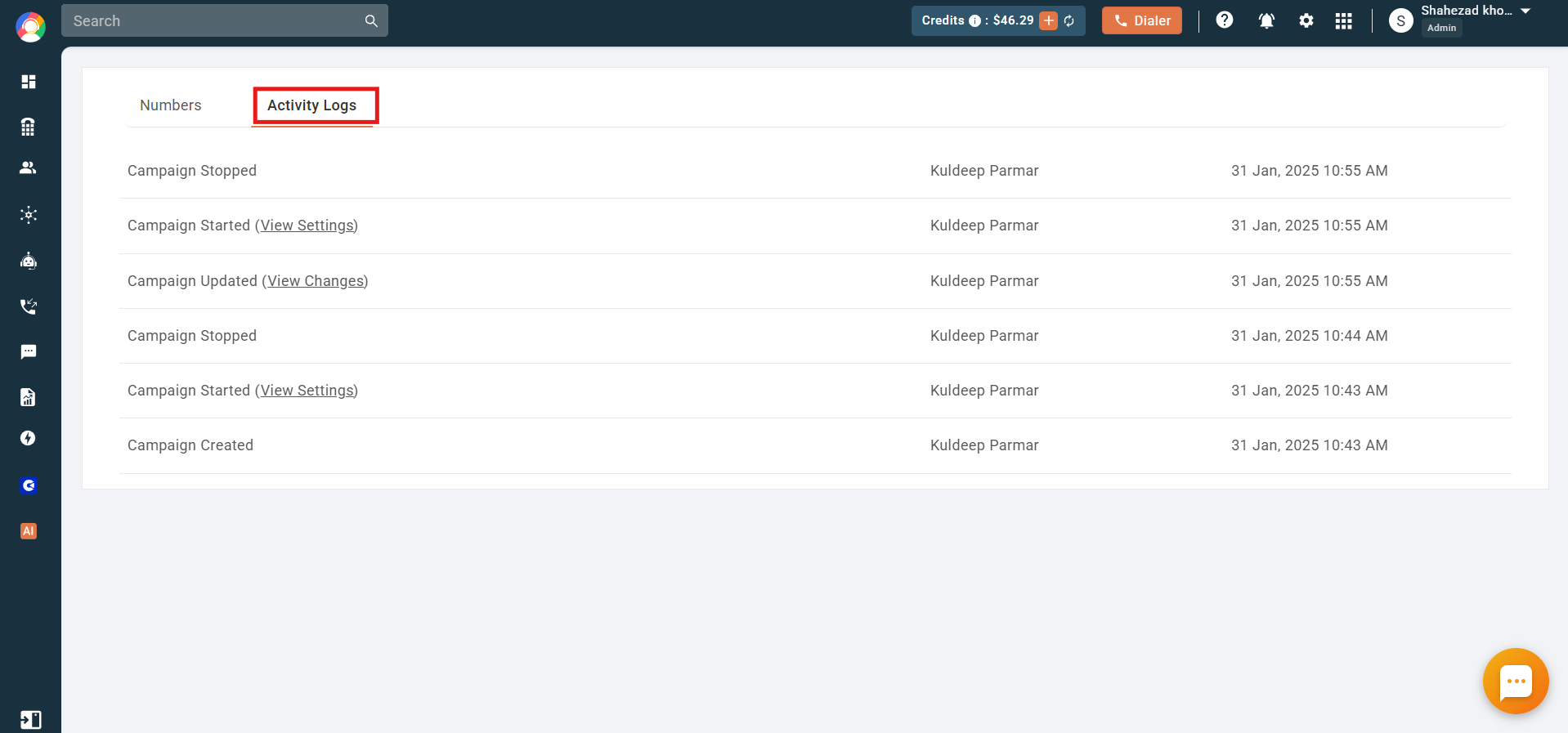The image size is (1568, 733).
Task: Click the sidebar expand arrow icon at bottom
Action: pyautogui.click(x=30, y=720)
